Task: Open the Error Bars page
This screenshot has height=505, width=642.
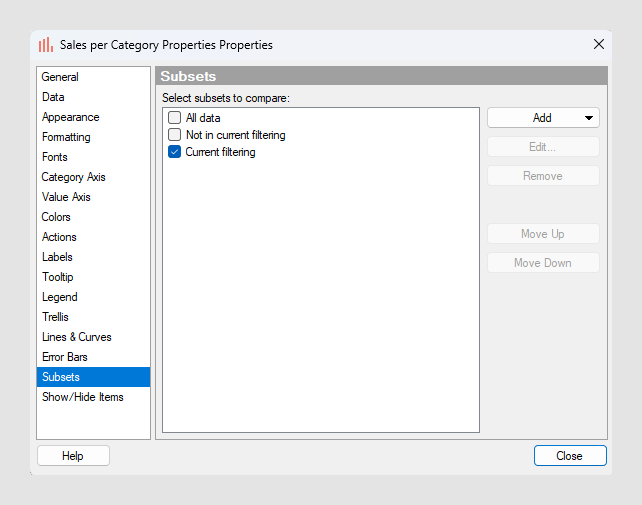Action: (65, 357)
